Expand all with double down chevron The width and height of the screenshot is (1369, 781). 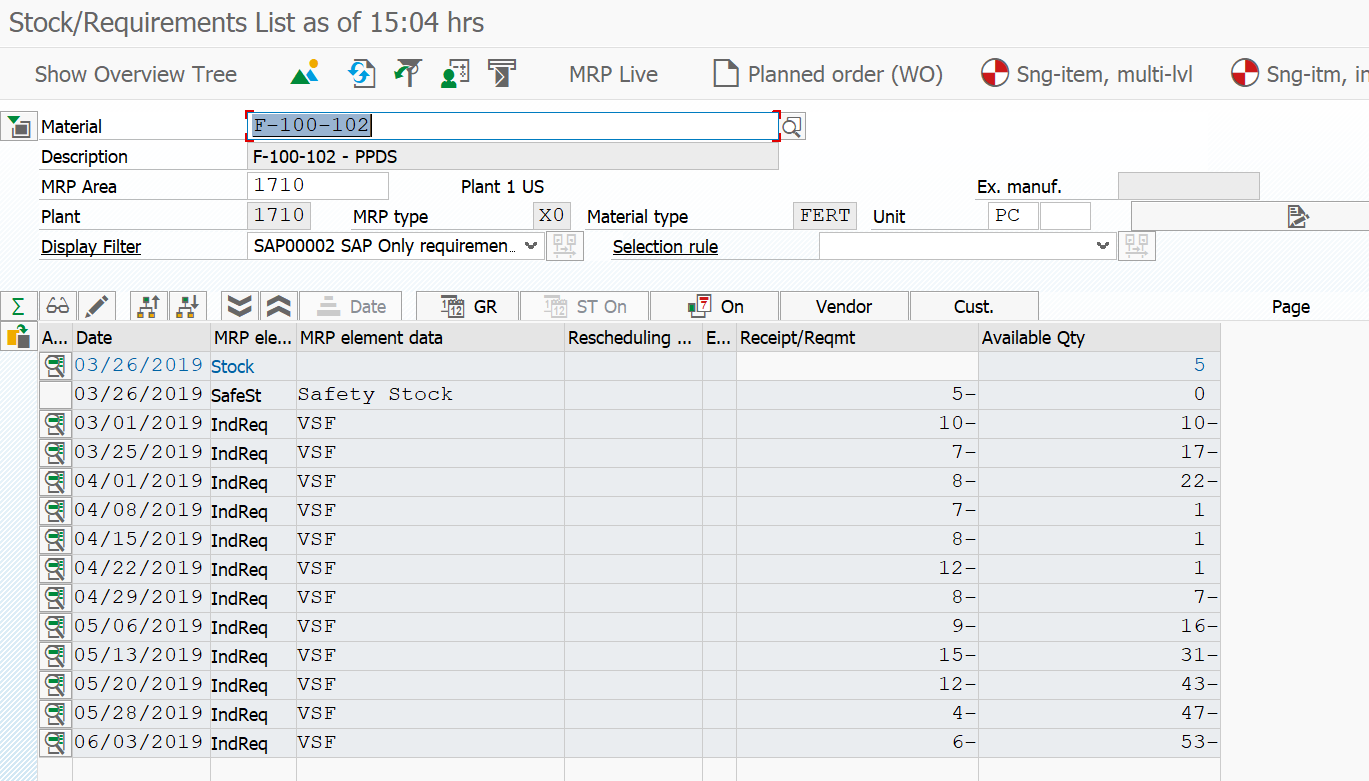[239, 306]
